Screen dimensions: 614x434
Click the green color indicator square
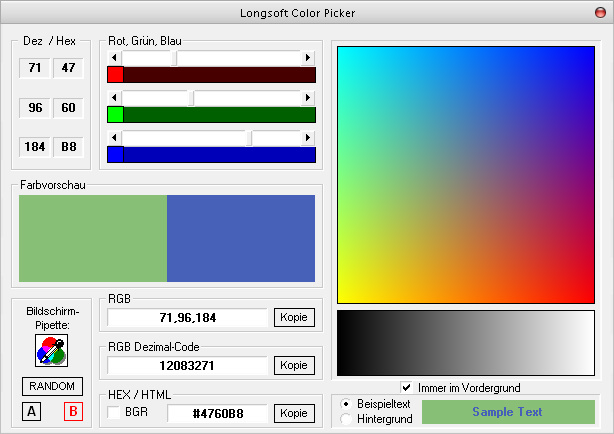coord(115,114)
